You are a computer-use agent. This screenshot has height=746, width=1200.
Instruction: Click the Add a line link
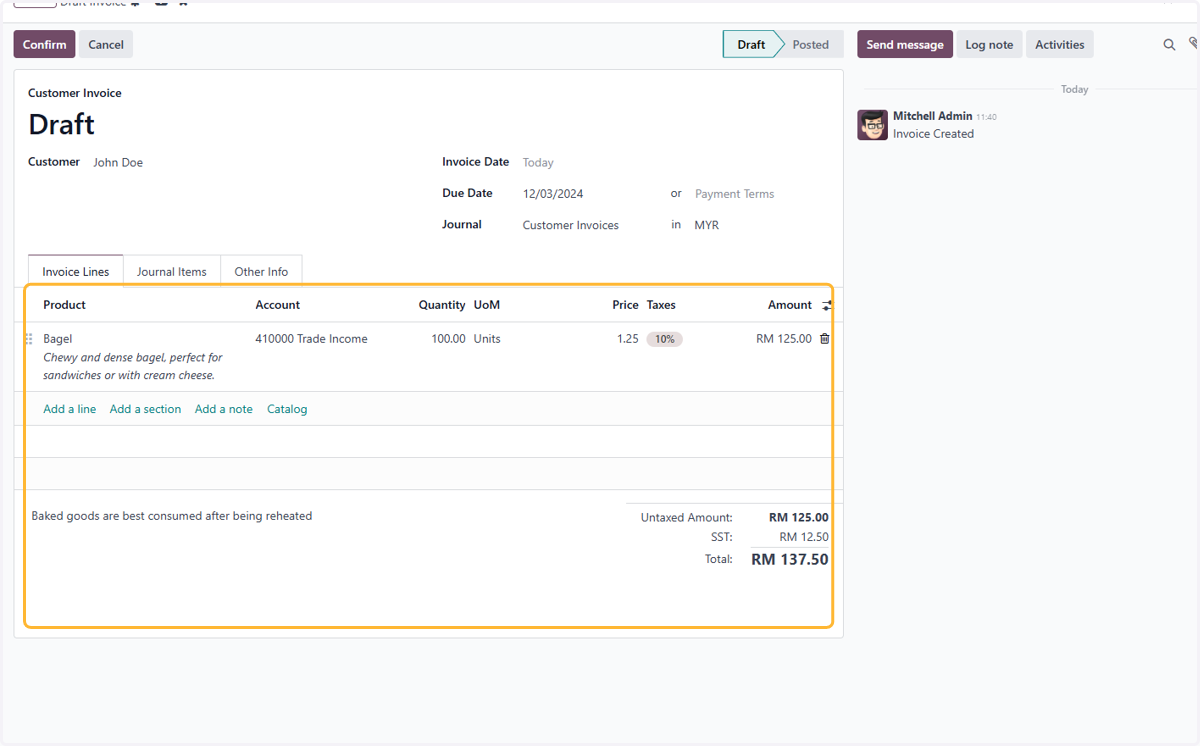pyautogui.click(x=70, y=409)
